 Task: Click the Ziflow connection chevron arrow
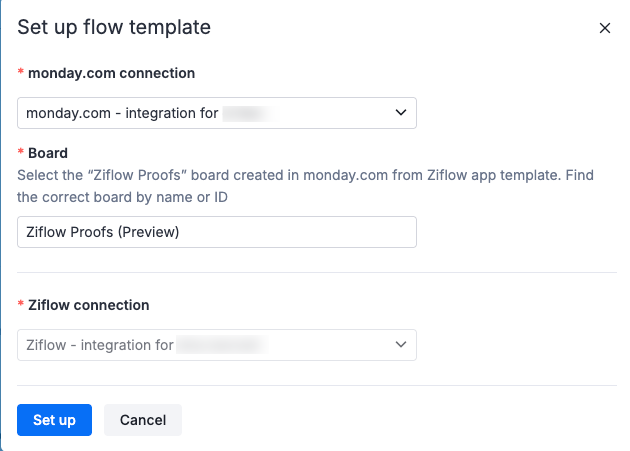(401, 345)
